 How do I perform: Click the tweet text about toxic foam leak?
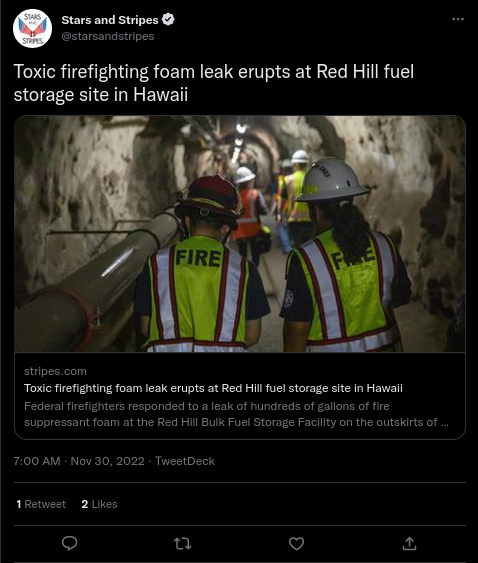point(214,83)
